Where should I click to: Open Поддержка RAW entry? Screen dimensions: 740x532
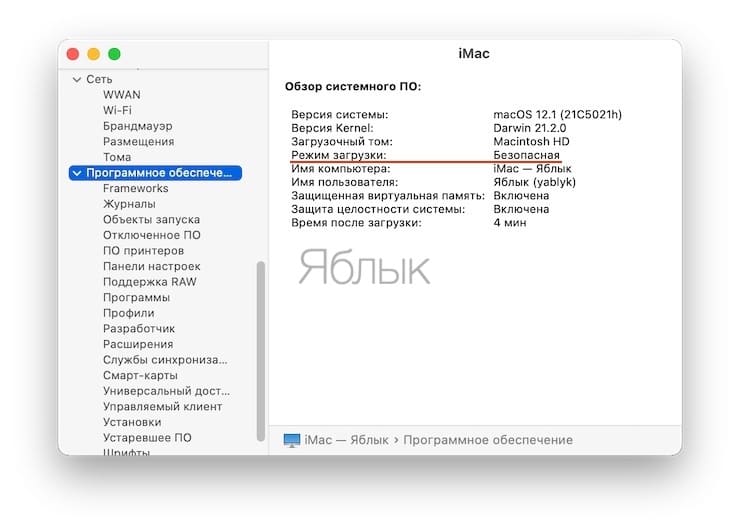pos(150,282)
